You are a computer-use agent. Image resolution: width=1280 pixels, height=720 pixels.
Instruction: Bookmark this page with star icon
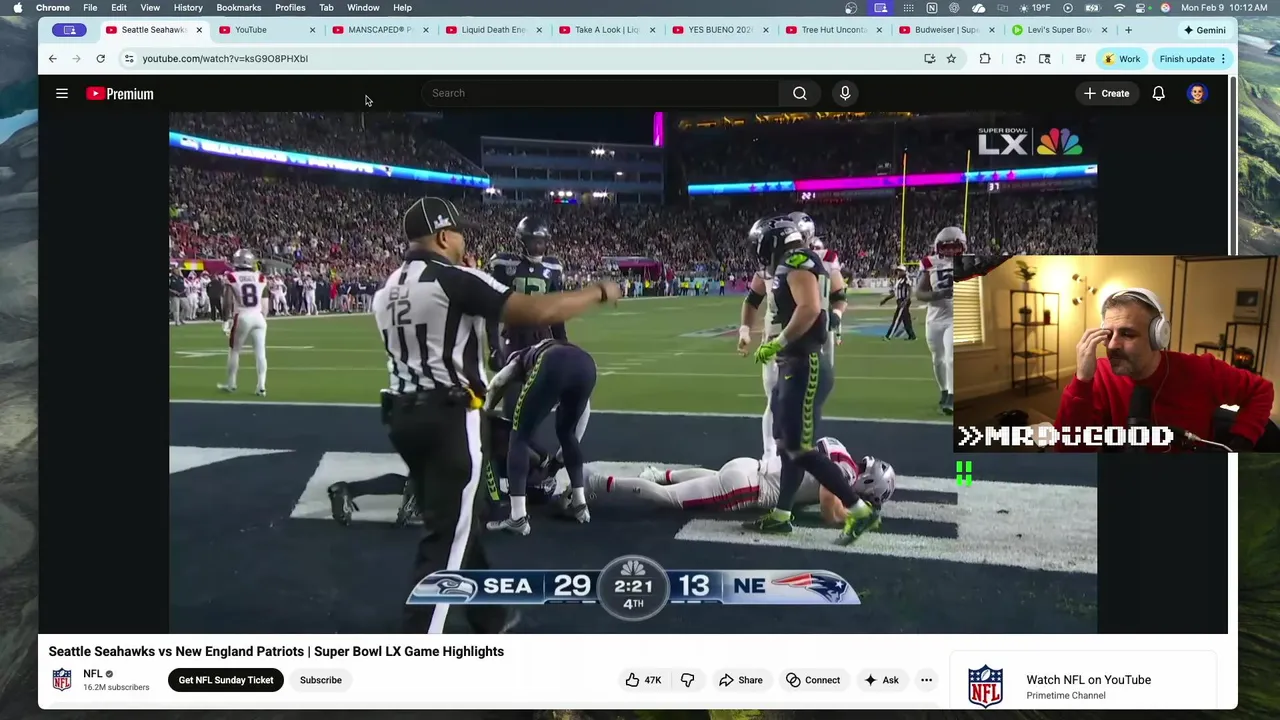pos(951,59)
